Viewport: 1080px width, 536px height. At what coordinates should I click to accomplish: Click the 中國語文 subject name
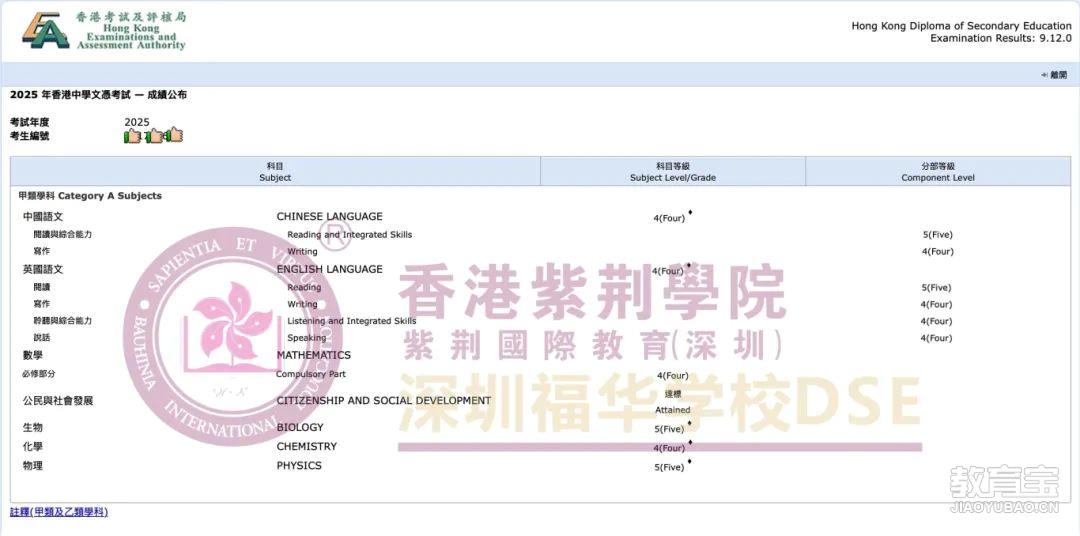[x=43, y=216]
